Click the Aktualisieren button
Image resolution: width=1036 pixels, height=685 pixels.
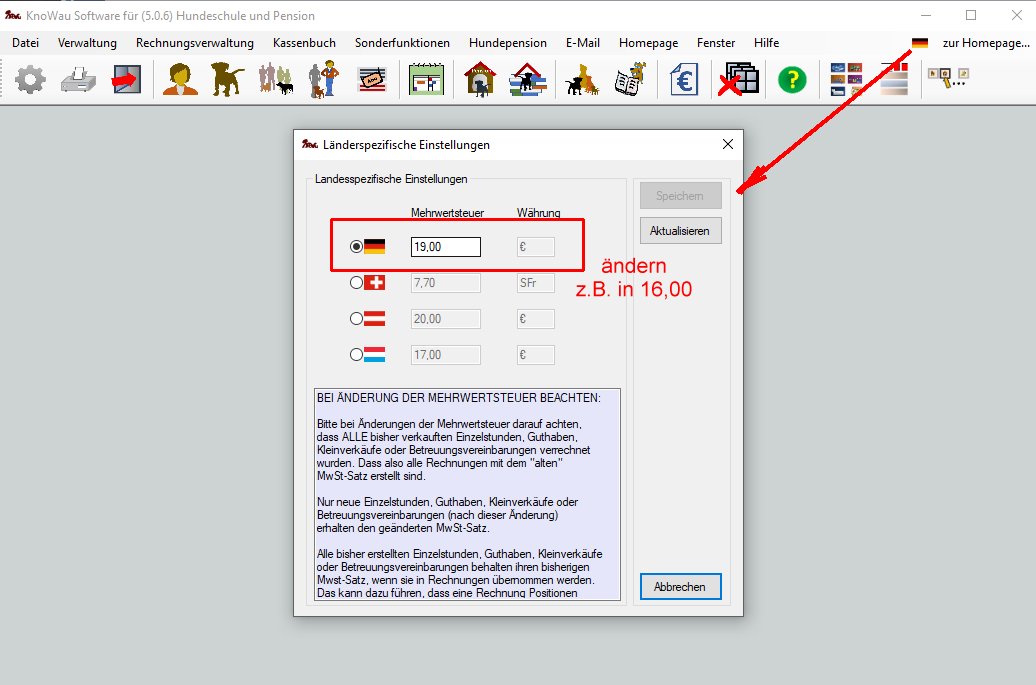pos(680,231)
